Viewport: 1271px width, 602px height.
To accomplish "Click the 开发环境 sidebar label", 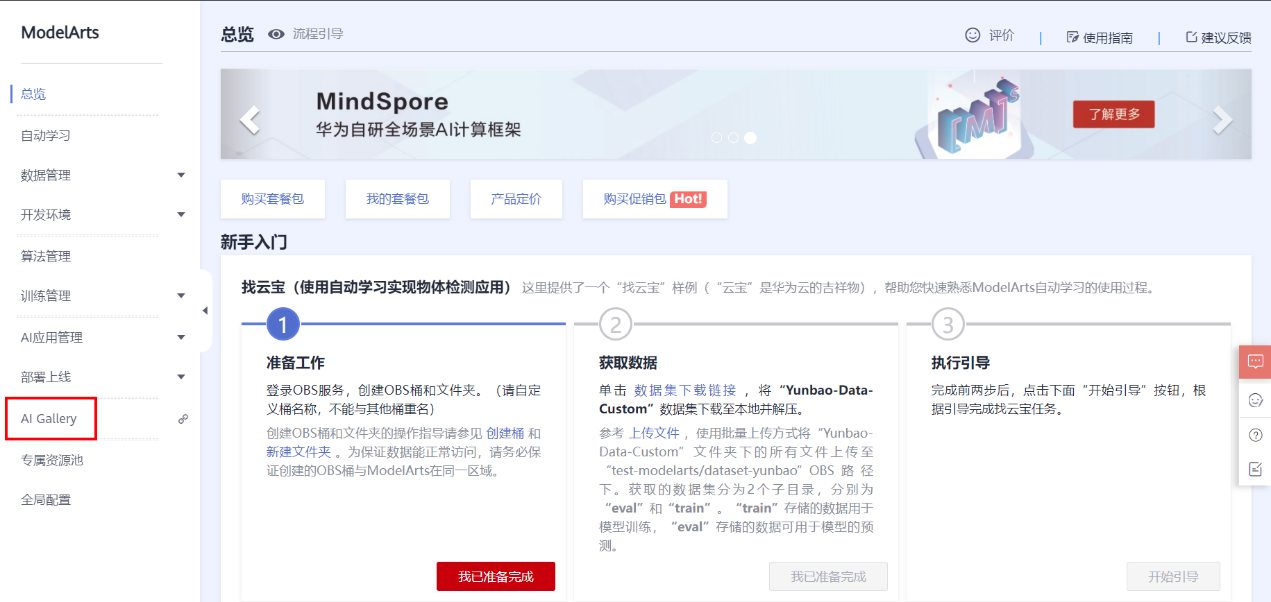I will tap(45, 215).
